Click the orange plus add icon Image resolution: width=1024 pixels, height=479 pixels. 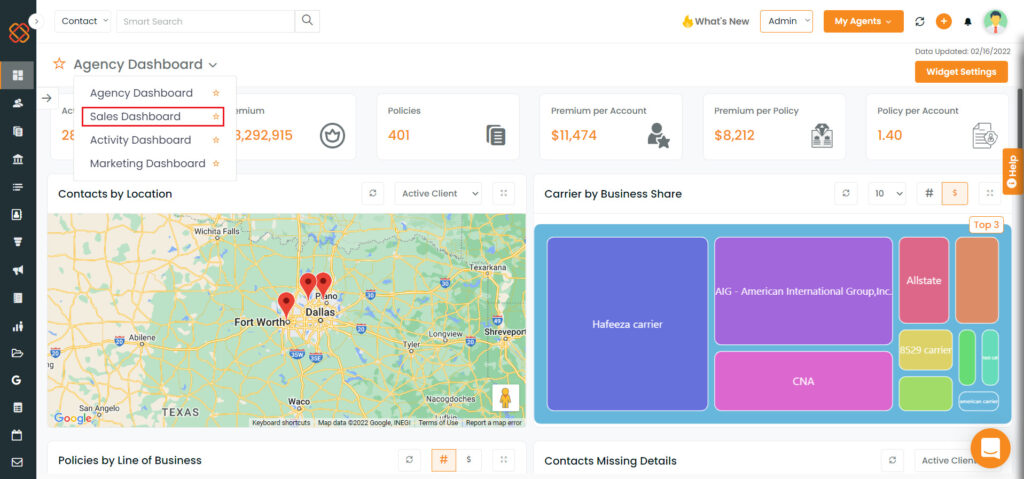click(943, 21)
